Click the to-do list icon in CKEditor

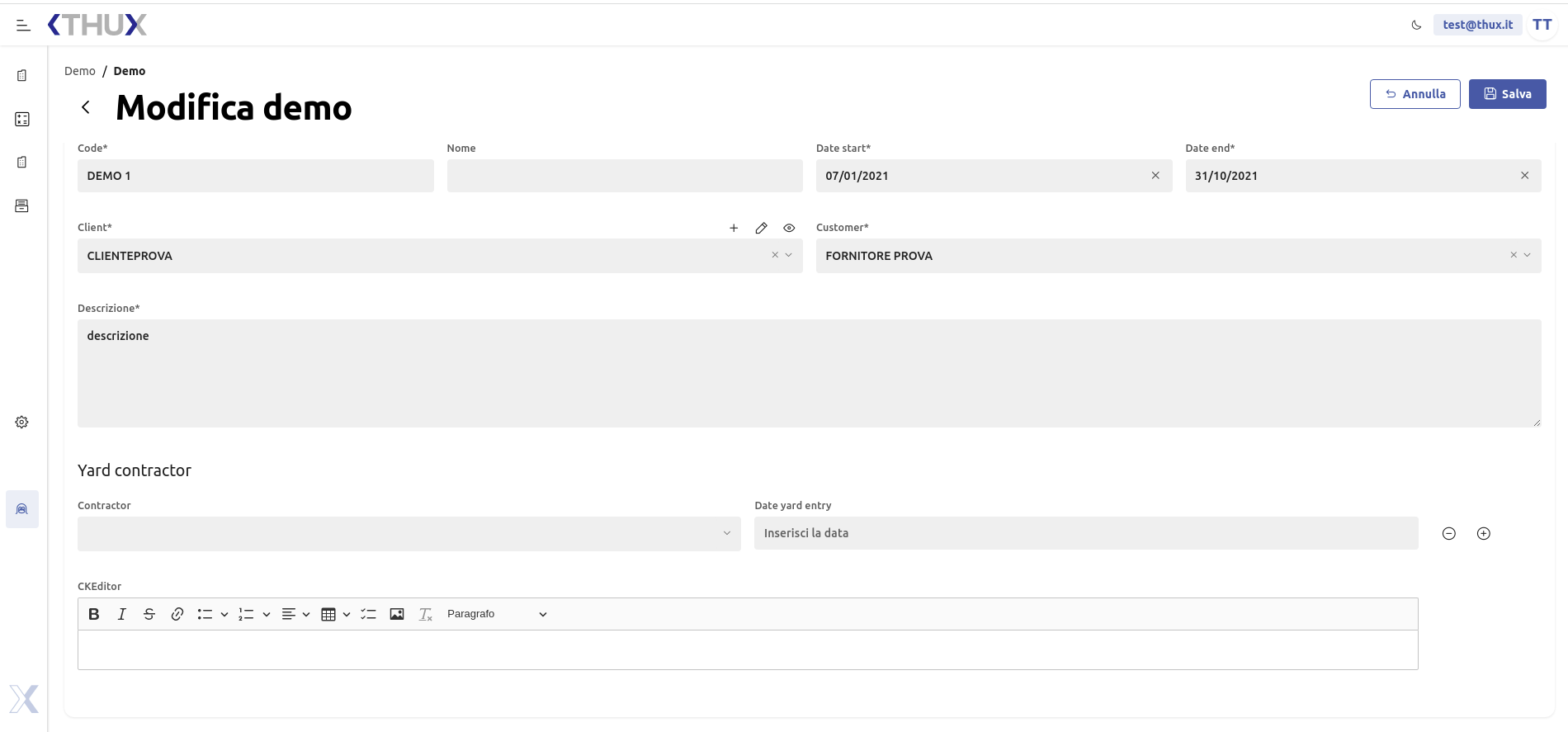tap(369, 614)
